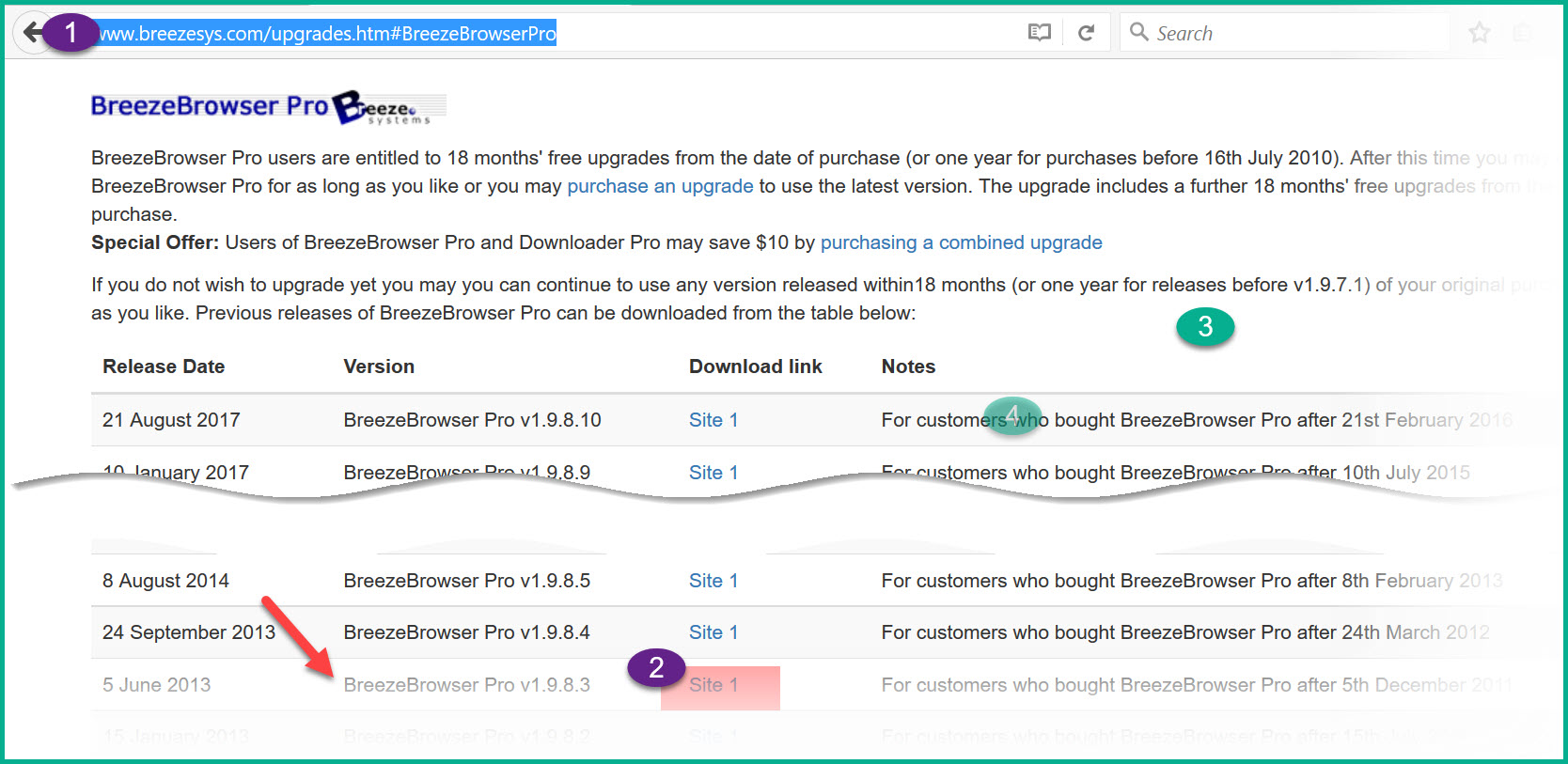Download v1.9.8.3 via Site 1 link

coord(713,685)
